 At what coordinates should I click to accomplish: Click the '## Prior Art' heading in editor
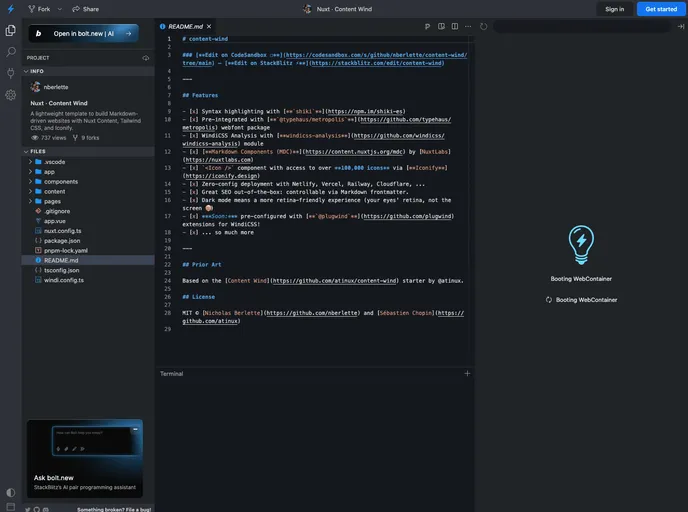click(x=202, y=265)
